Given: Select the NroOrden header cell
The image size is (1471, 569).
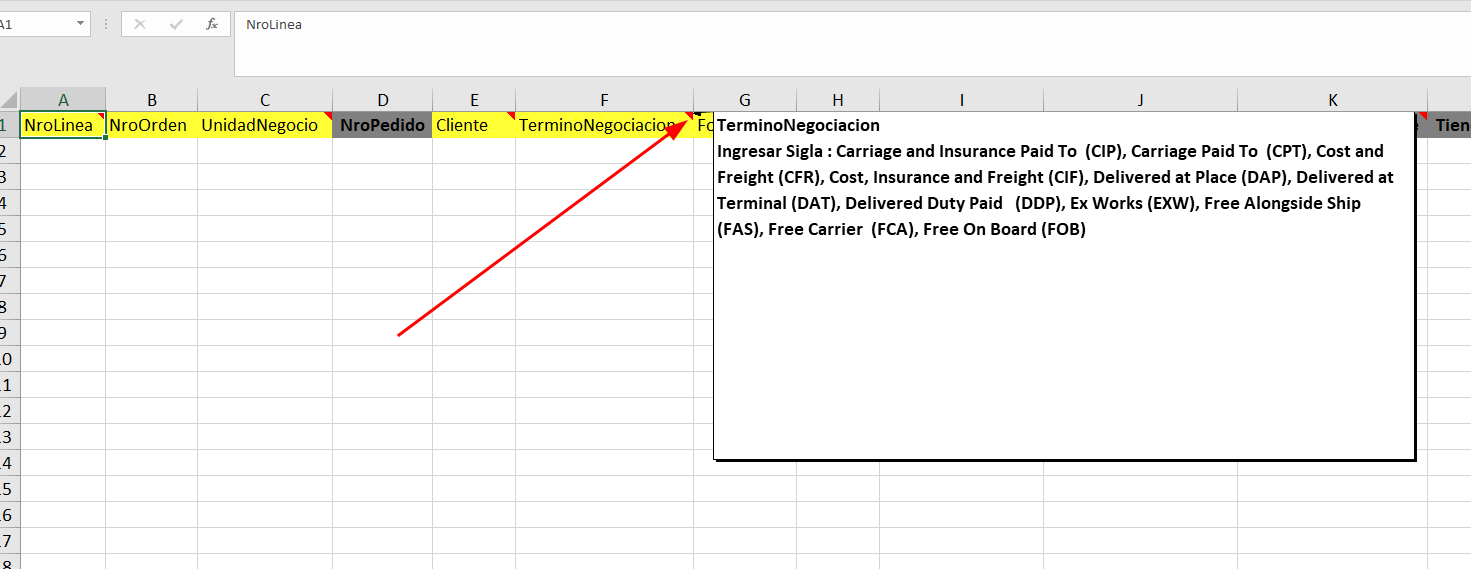Looking at the screenshot, I should [151, 126].
